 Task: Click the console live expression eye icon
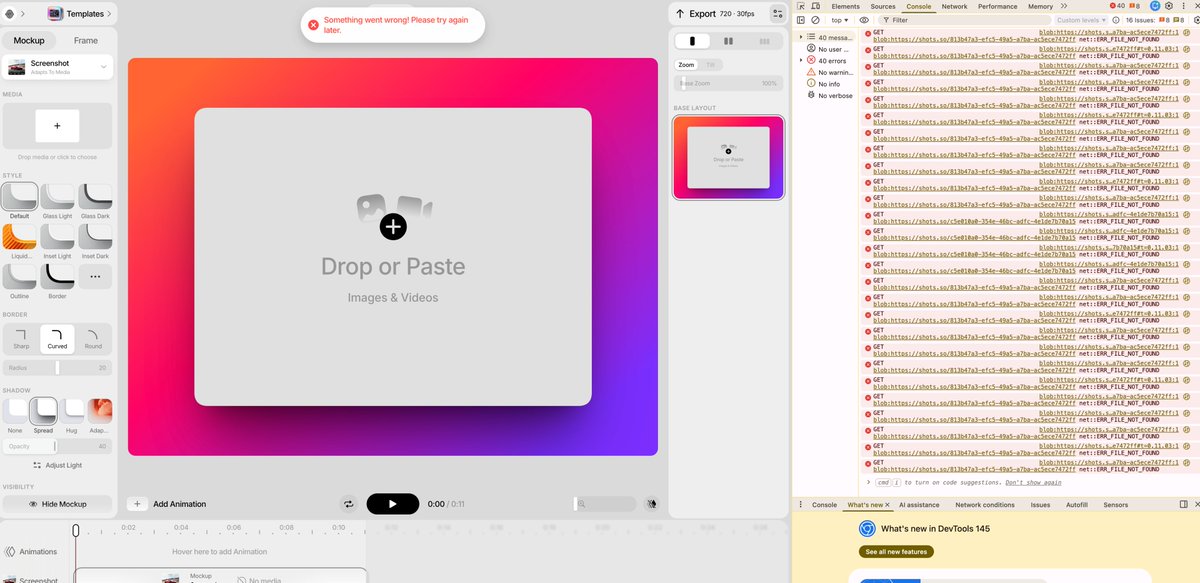[x=863, y=19]
